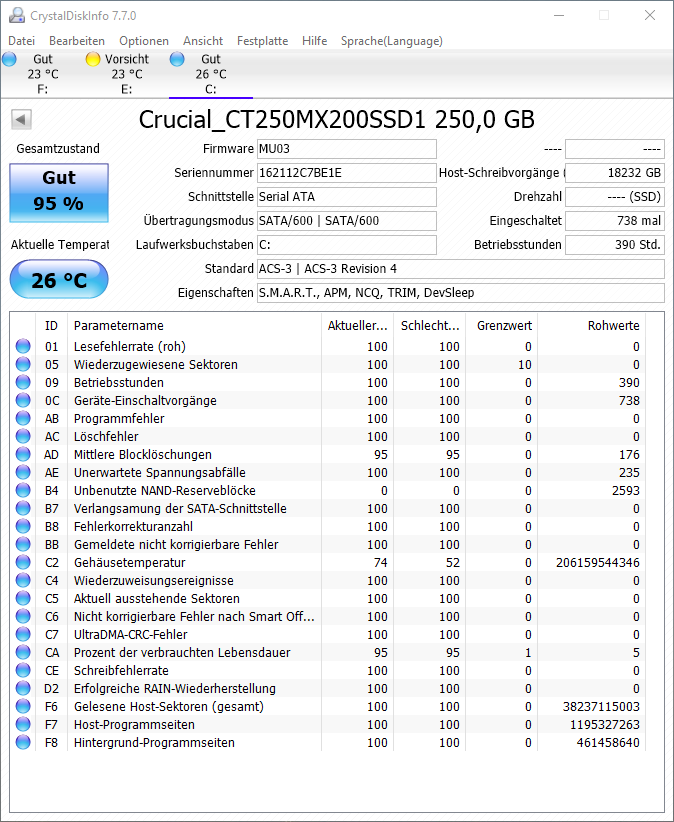Open the Datei menu
Screen dimensions: 674x822
21,41
